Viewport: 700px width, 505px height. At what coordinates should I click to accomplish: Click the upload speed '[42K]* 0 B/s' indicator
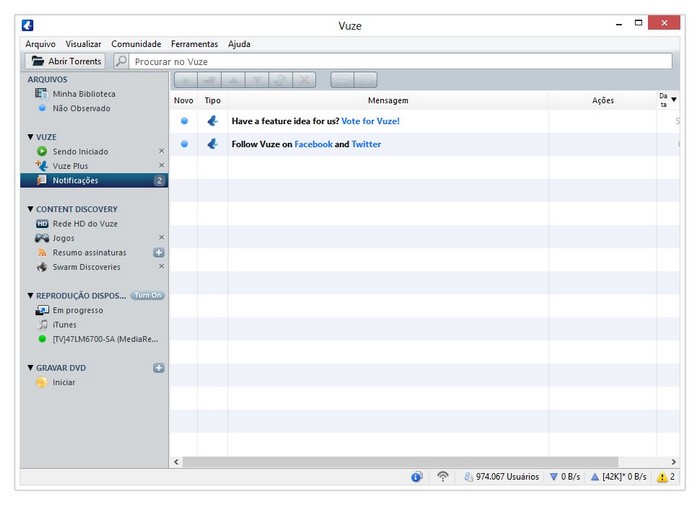[x=618, y=477]
